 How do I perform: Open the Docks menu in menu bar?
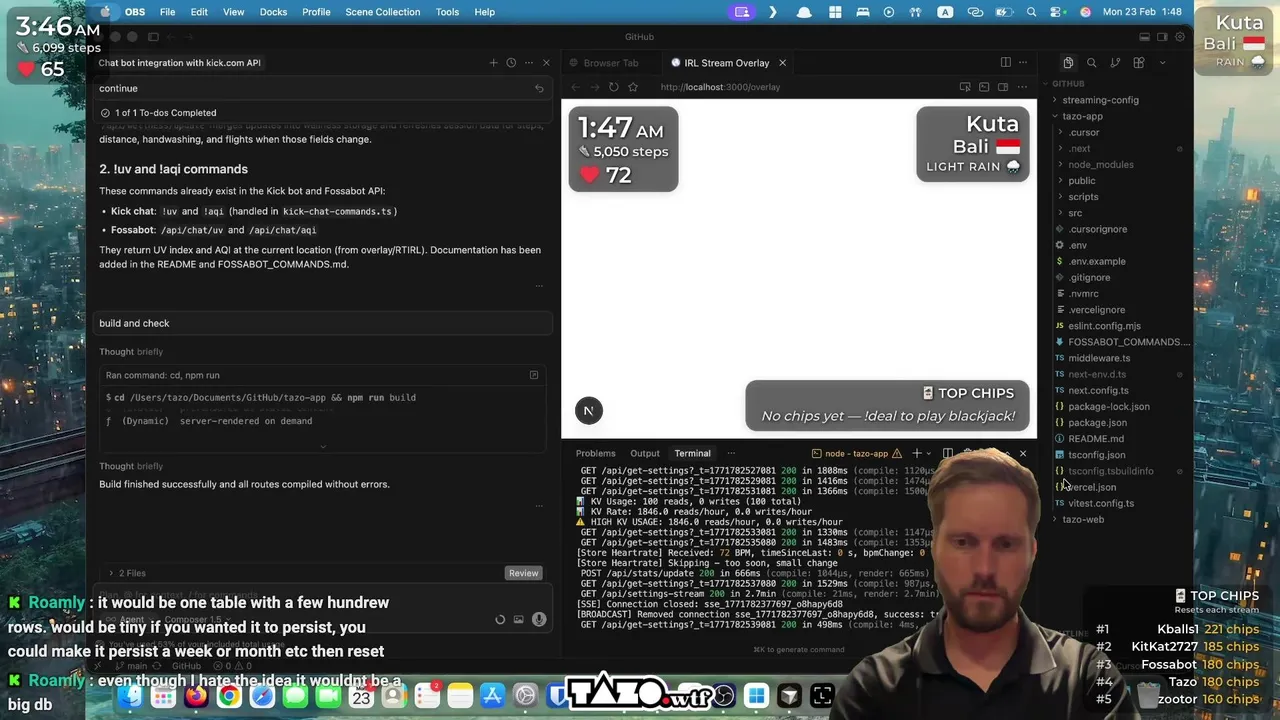(x=273, y=12)
